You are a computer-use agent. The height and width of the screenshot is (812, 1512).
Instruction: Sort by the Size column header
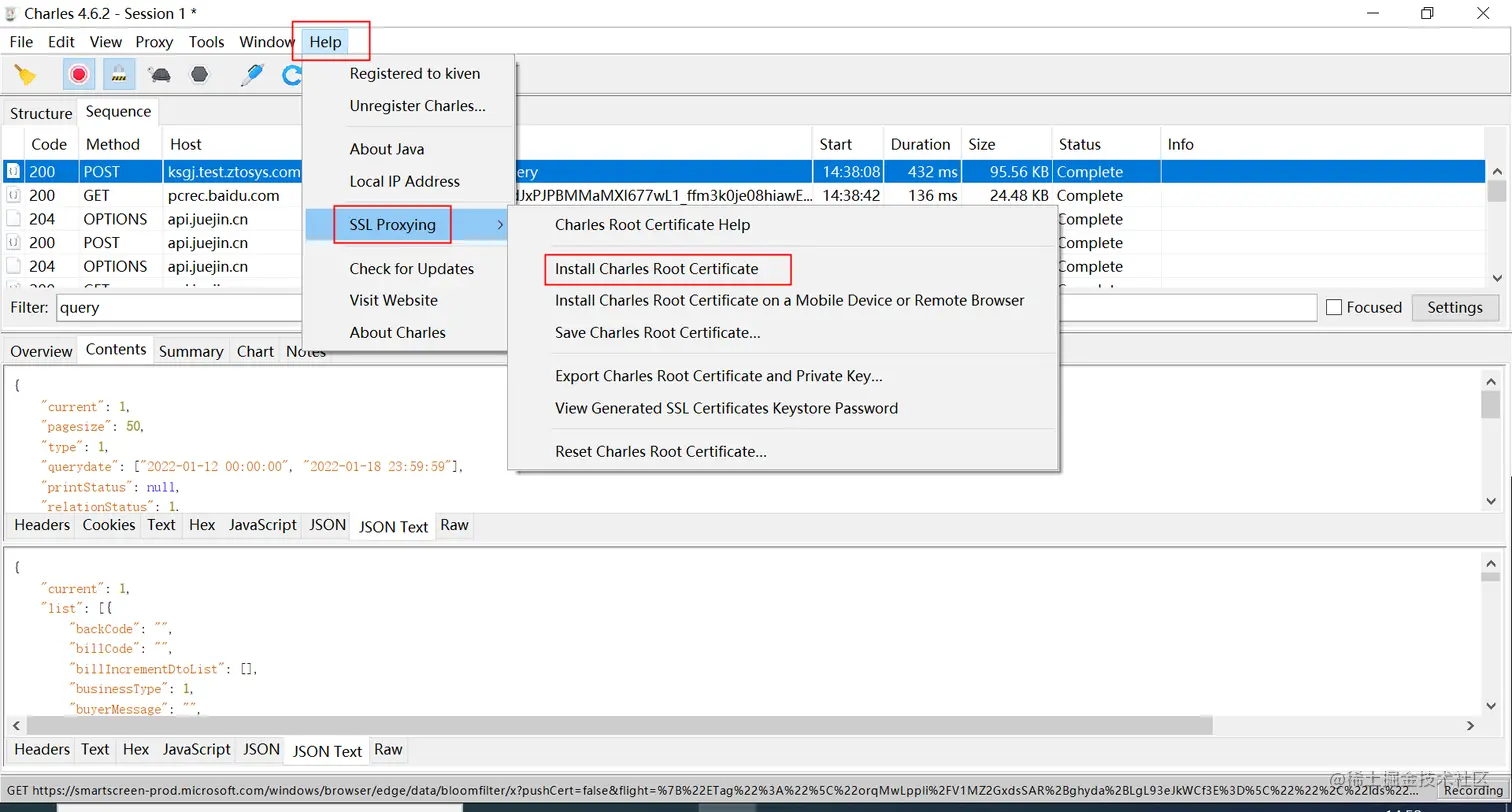coord(1006,144)
